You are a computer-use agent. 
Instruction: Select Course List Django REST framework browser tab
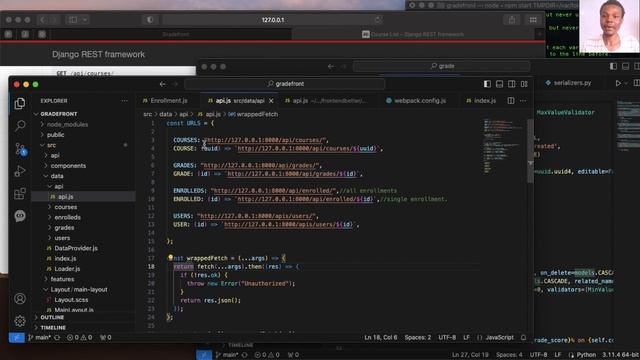tap(413, 34)
